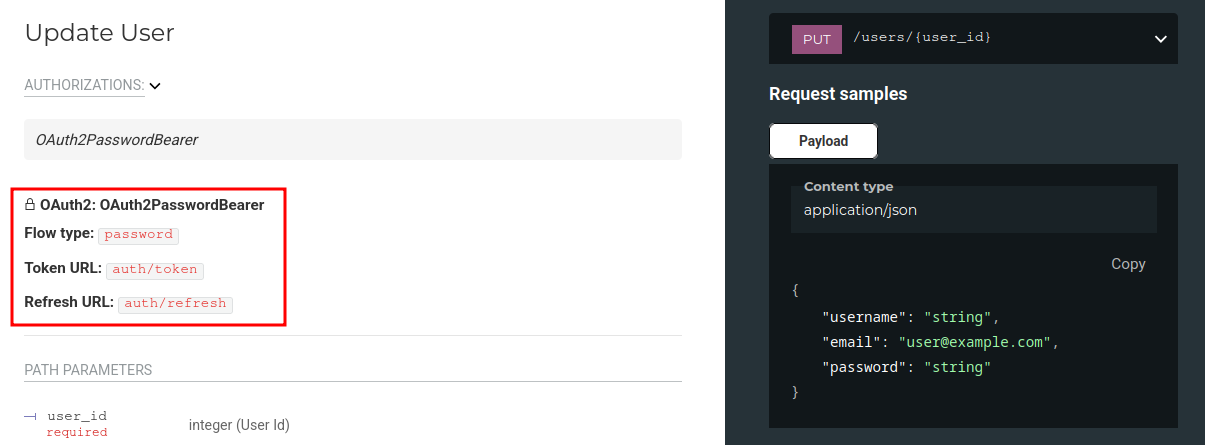
Task: Expand the endpoint chevron in PUT bar
Action: pos(1160,39)
